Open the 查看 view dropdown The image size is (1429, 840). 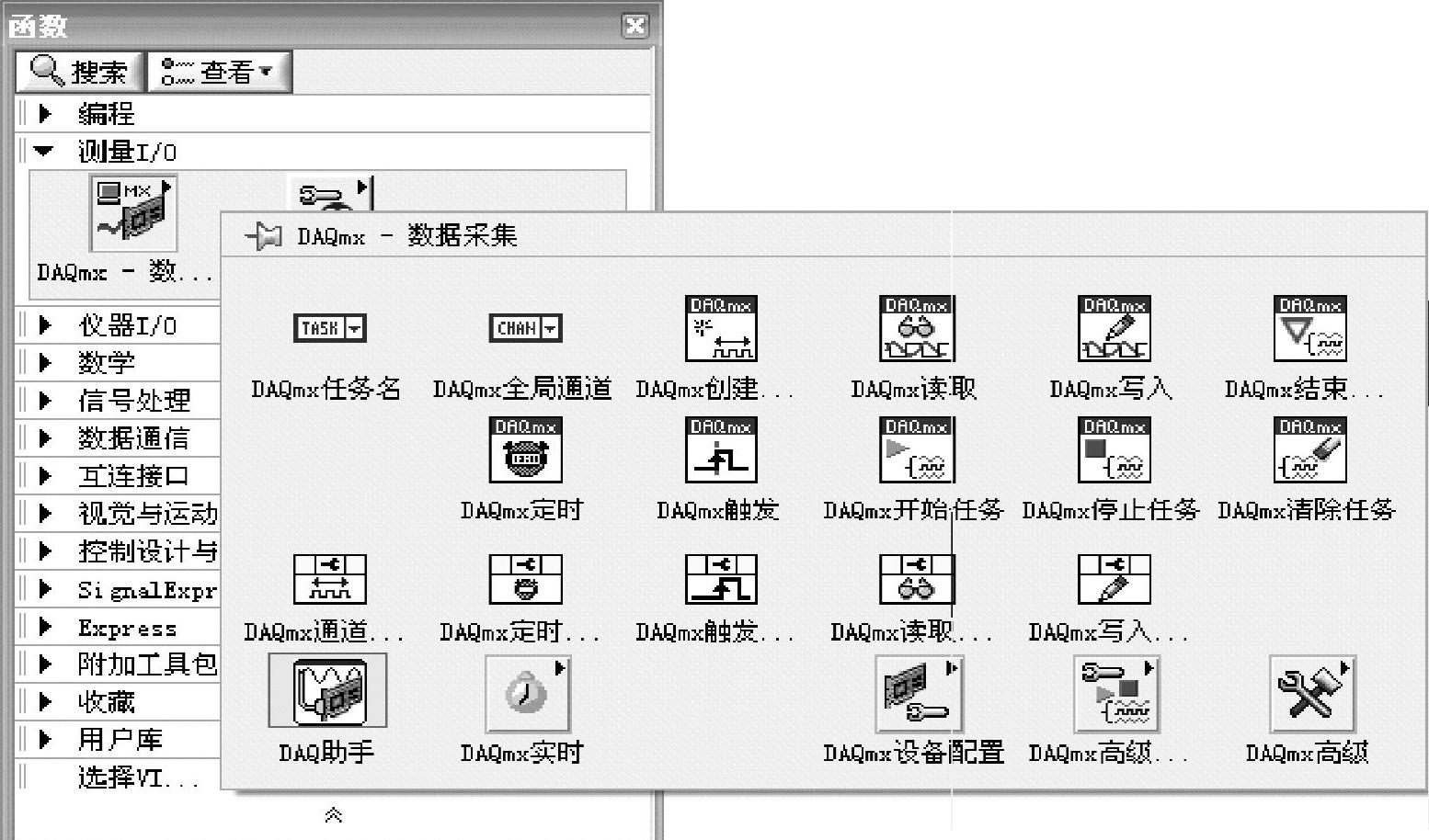click(220, 72)
